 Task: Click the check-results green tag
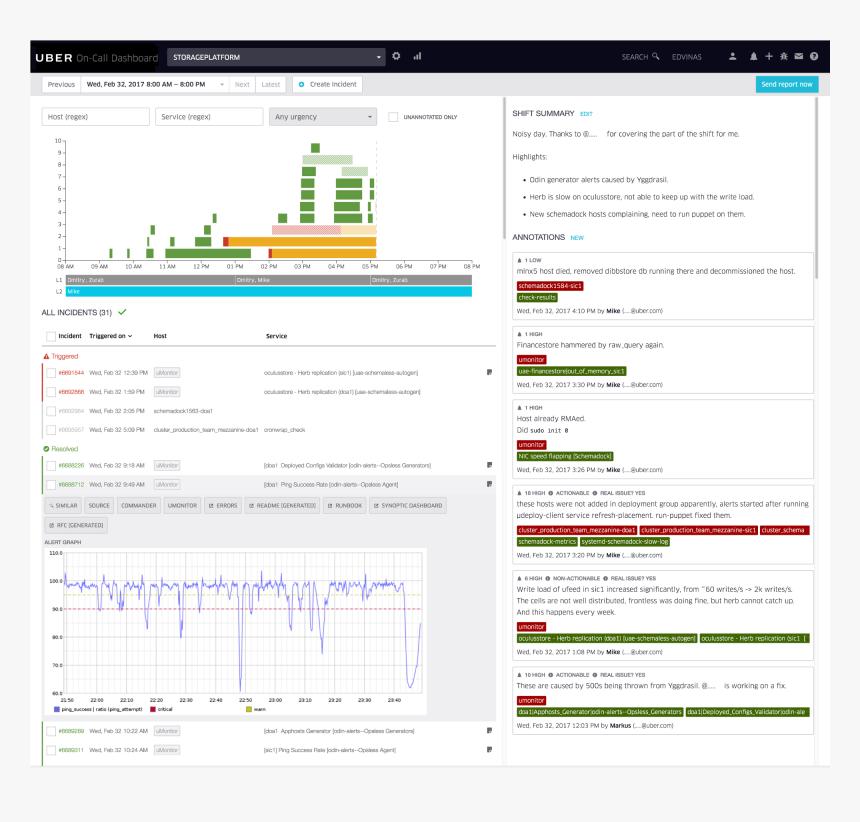(537, 297)
